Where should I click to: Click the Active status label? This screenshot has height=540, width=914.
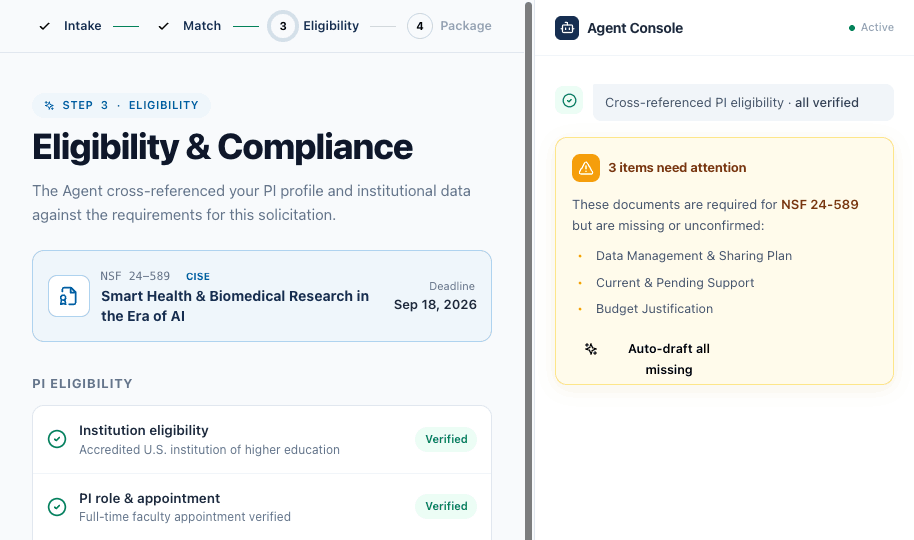pos(877,27)
